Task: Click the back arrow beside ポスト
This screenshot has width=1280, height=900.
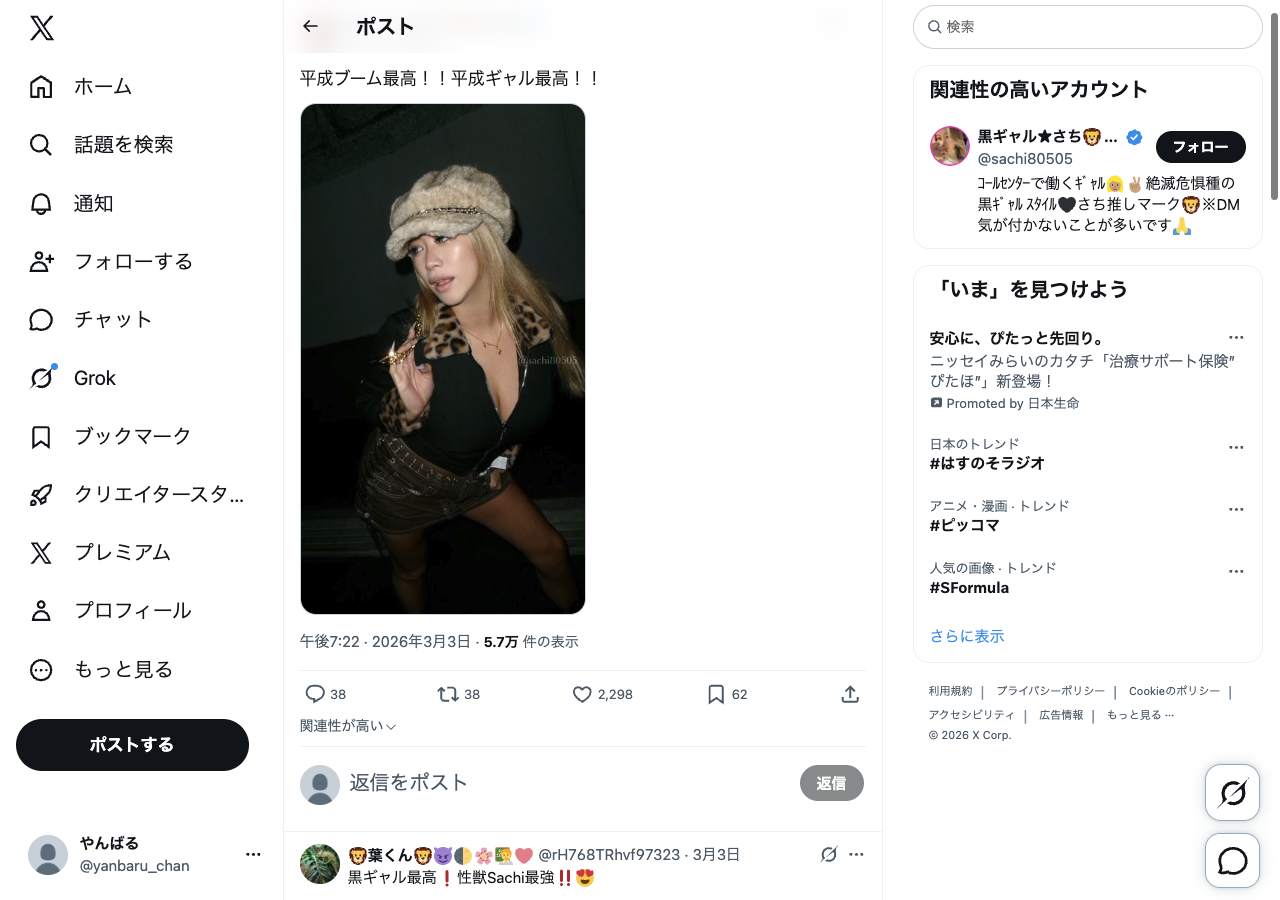Action: pos(310,27)
